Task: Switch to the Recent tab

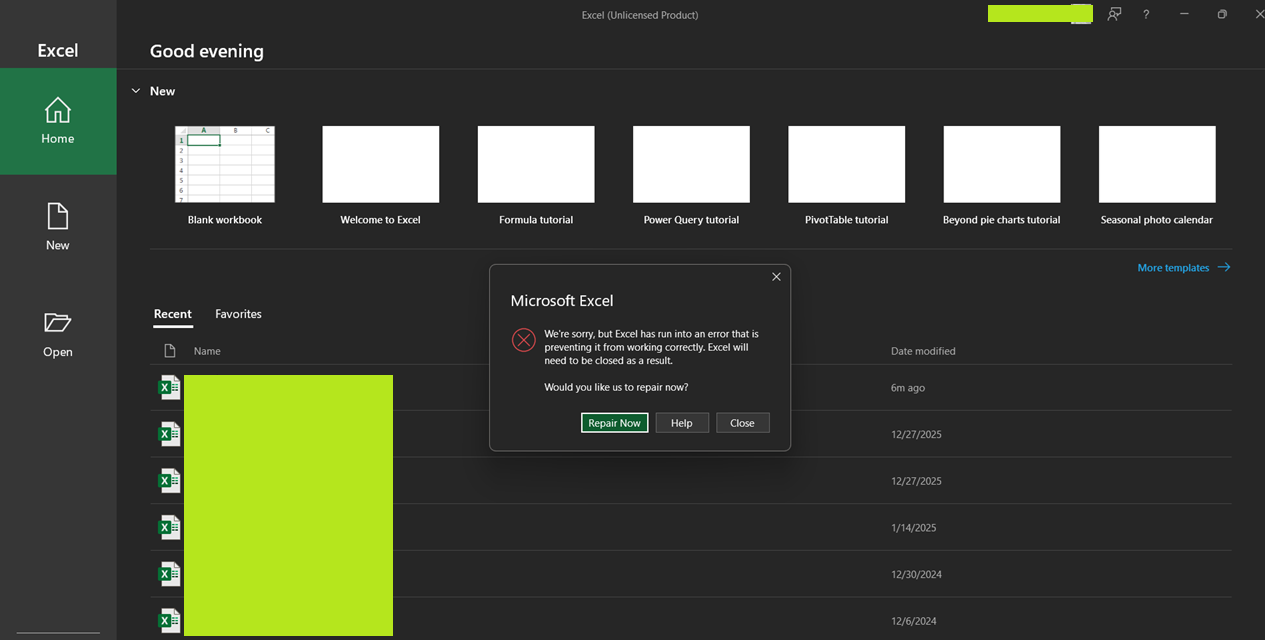Action: [172, 314]
